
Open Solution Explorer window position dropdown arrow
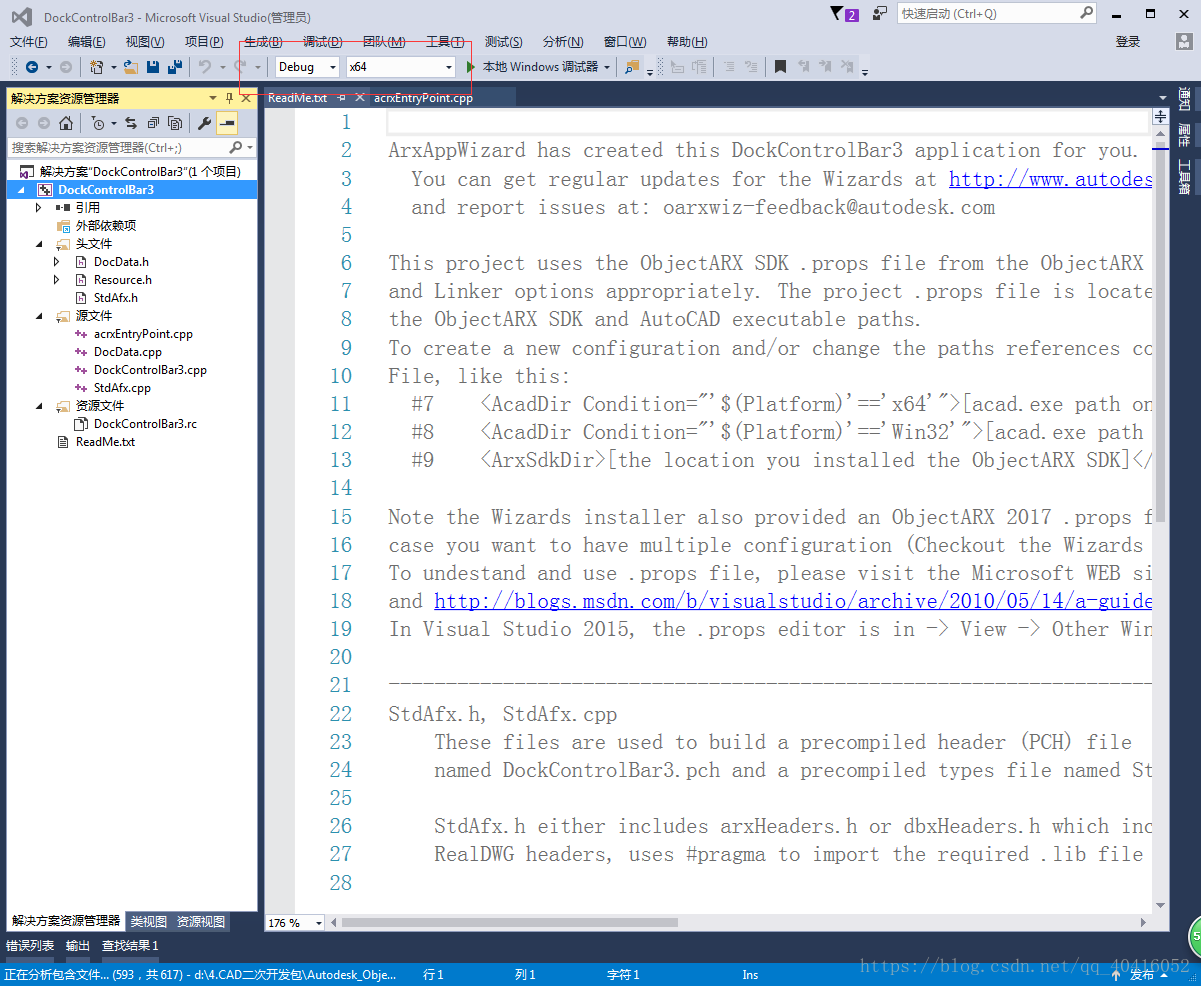[x=212, y=98]
